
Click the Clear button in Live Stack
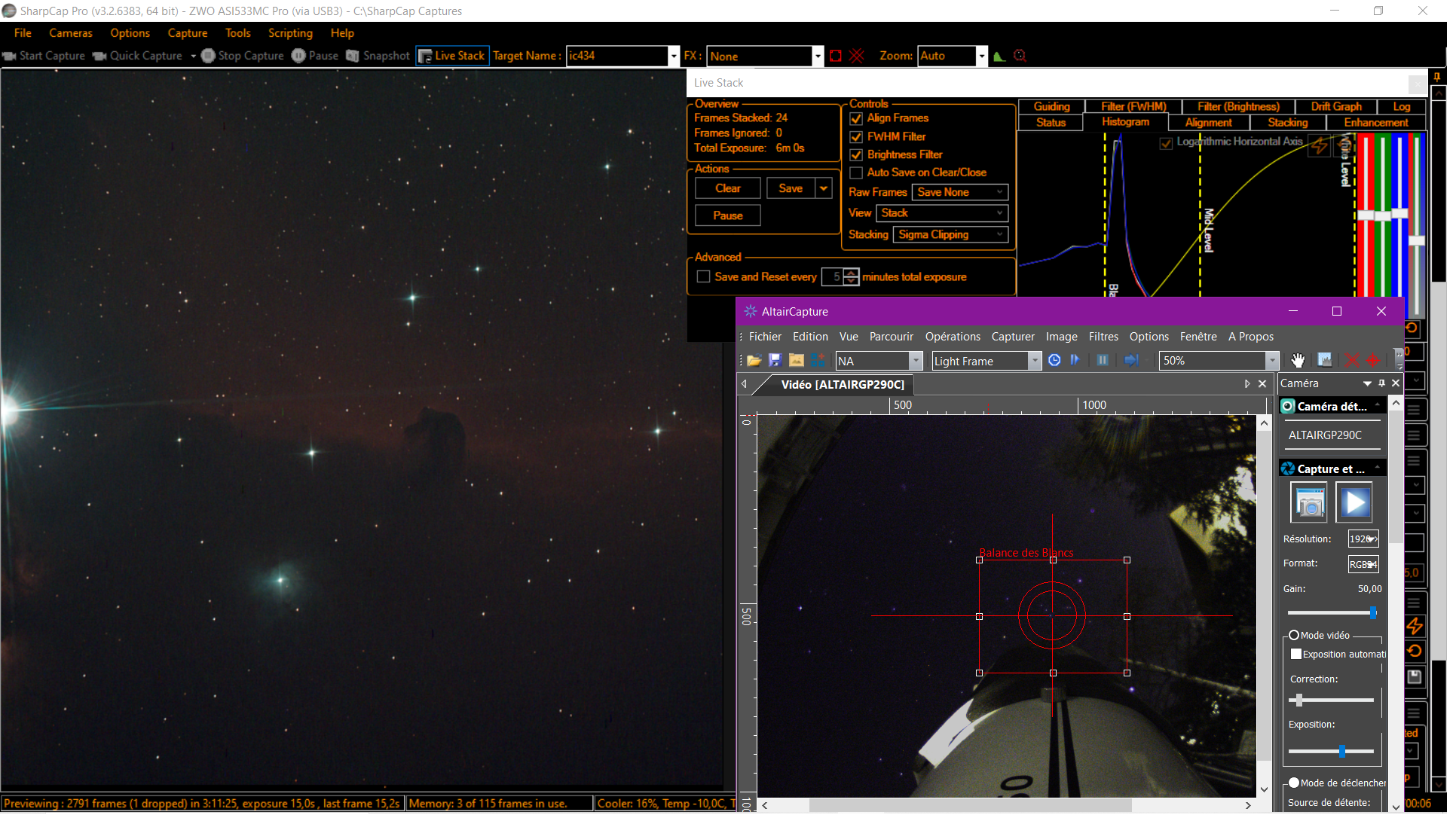(728, 189)
